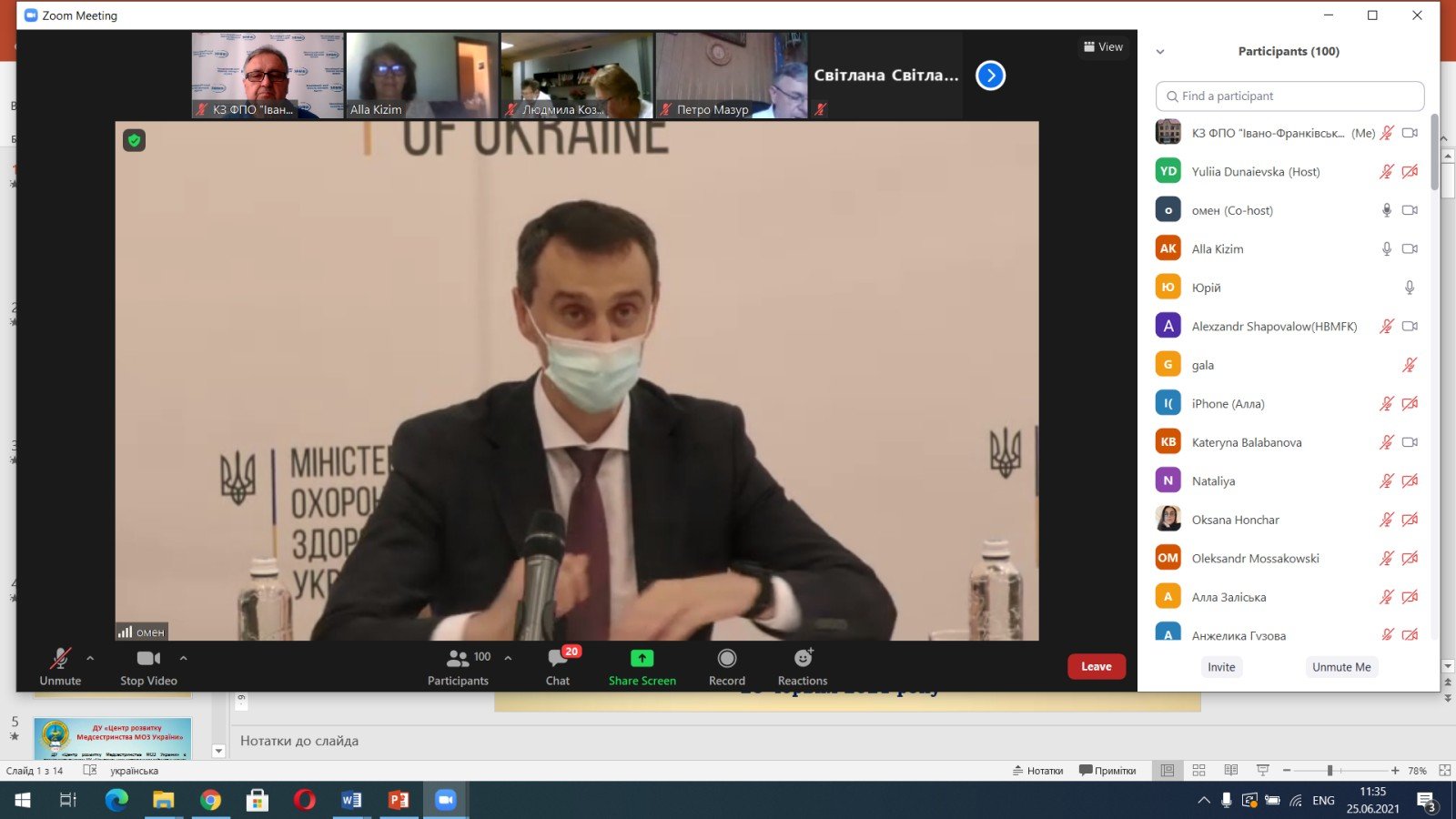This screenshot has width=1456, height=819.
Task: Click the Record meeting icon
Action: point(726,666)
